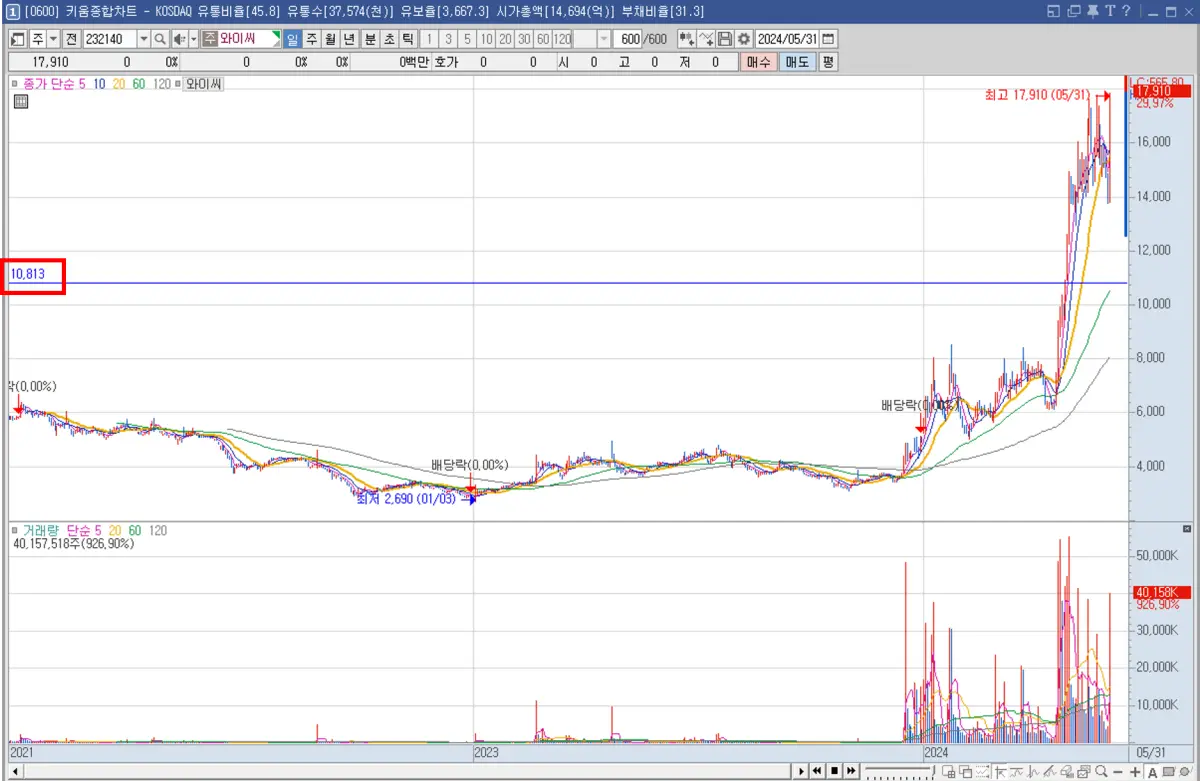Click the eraser icon in bottom toolbar

tap(1067, 771)
